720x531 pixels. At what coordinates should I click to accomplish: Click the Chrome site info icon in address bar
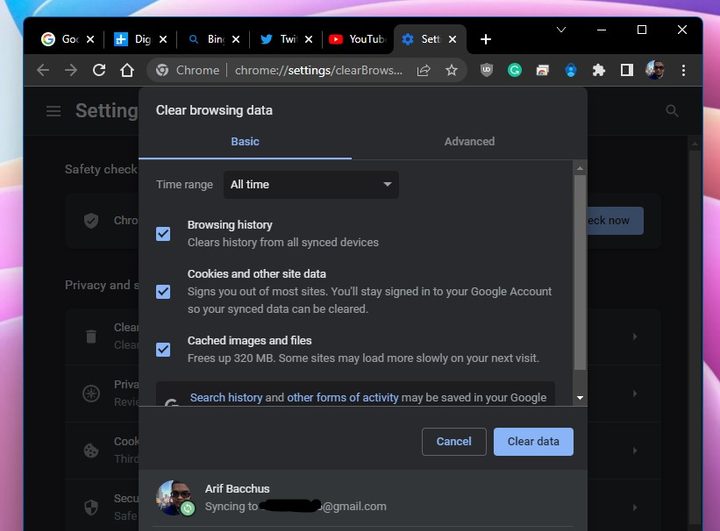click(162, 70)
